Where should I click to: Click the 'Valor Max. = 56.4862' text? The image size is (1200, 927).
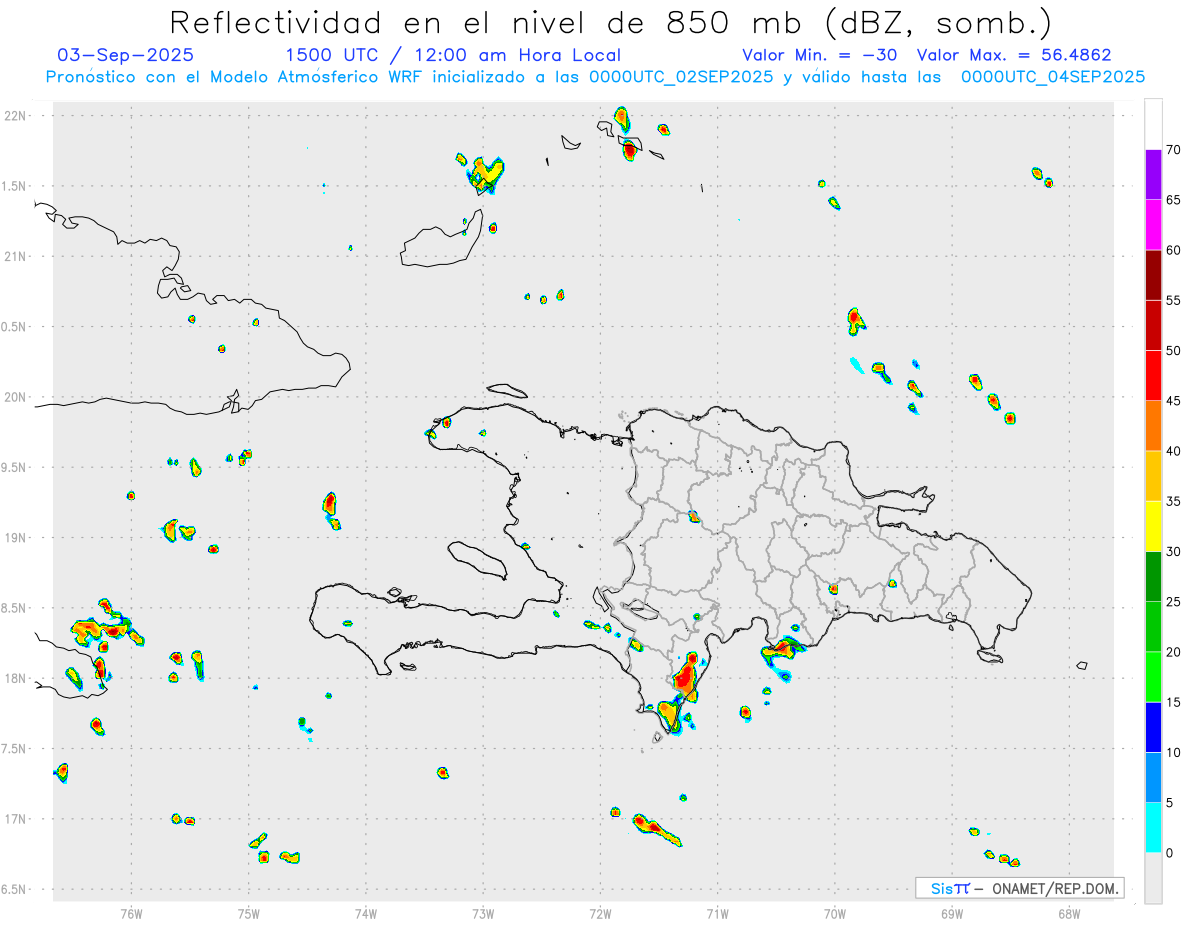point(1014,55)
